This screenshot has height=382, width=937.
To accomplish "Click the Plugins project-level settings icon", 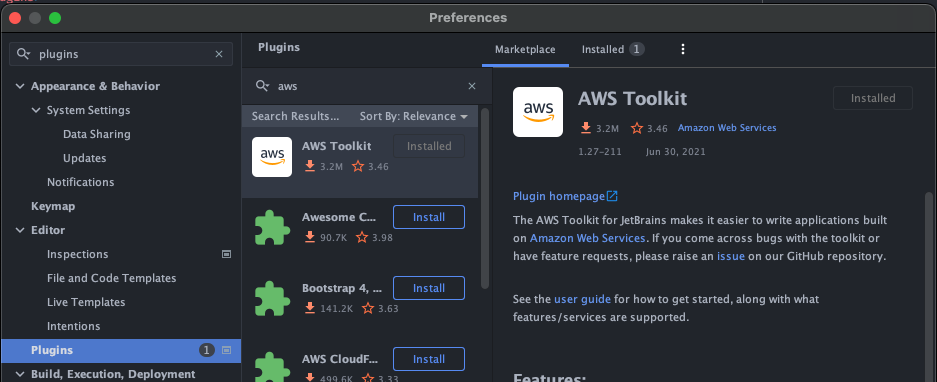I will 226,350.
